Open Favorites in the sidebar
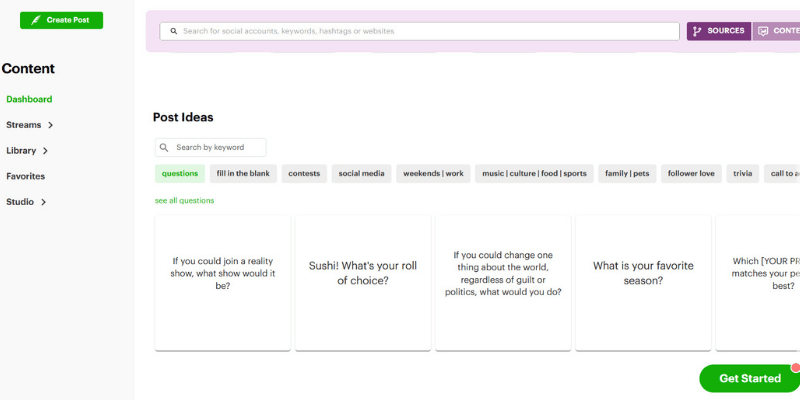Screen dimensions: 800x400 point(26,176)
